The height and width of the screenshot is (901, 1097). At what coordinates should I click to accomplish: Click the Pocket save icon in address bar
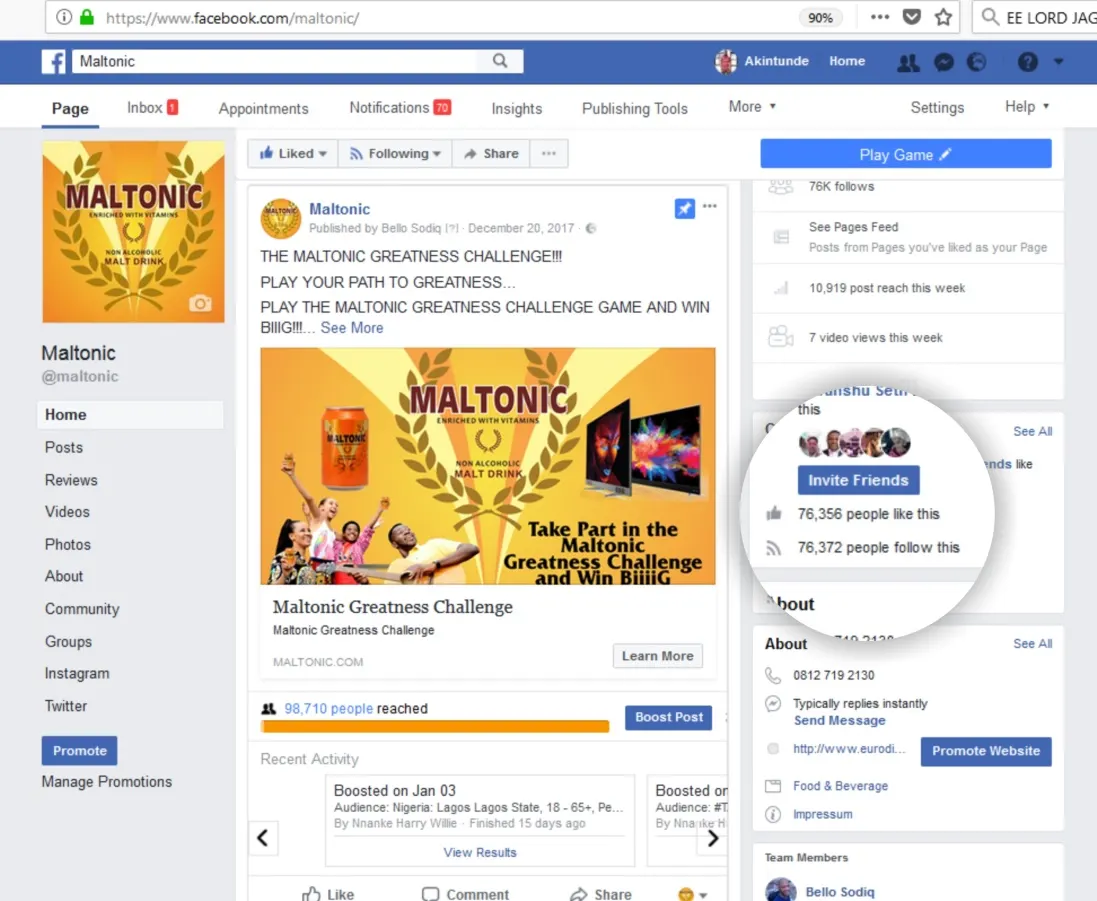click(912, 17)
